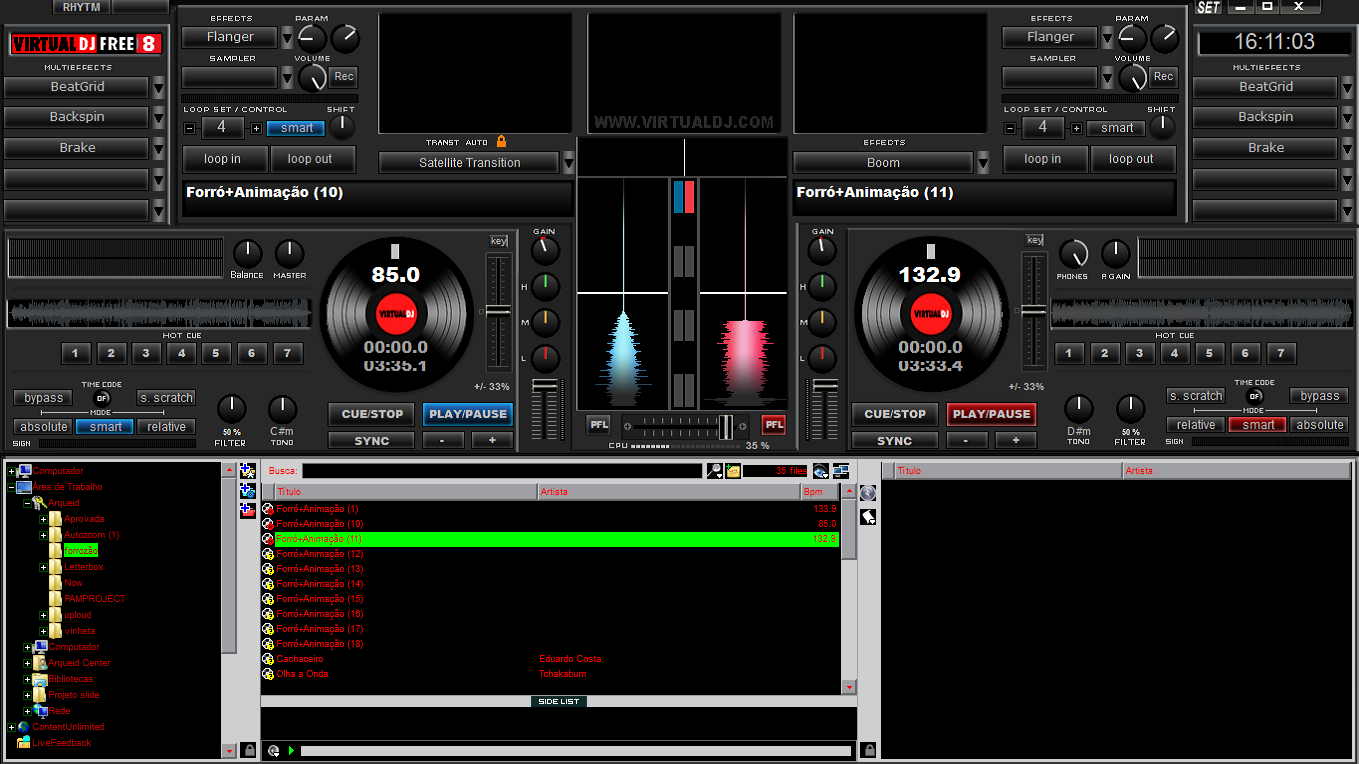This screenshot has height=764, width=1359.
Task: Expand the Aprovada folder
Action: [x=43, y=519]
